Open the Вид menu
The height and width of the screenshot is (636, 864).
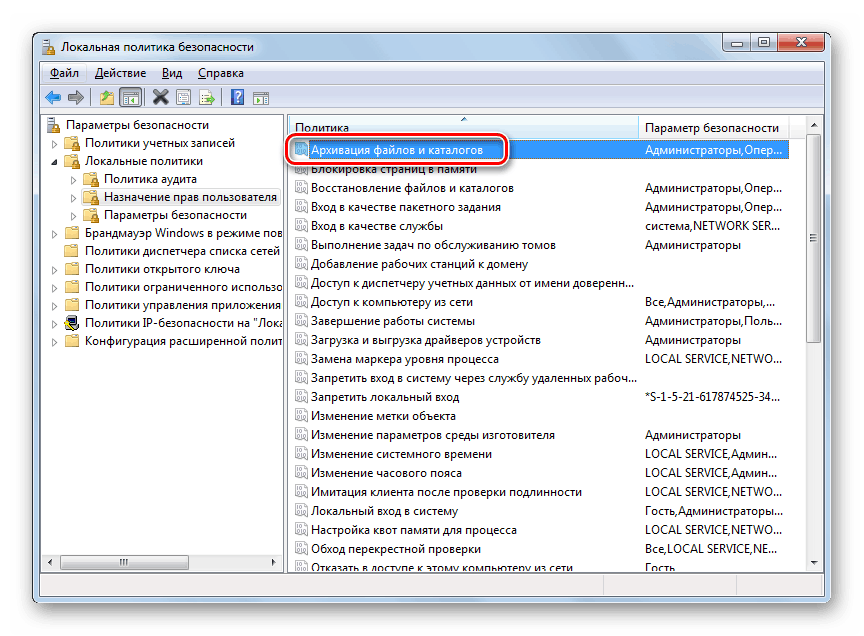pyautogui.click(x=172, y=73)
